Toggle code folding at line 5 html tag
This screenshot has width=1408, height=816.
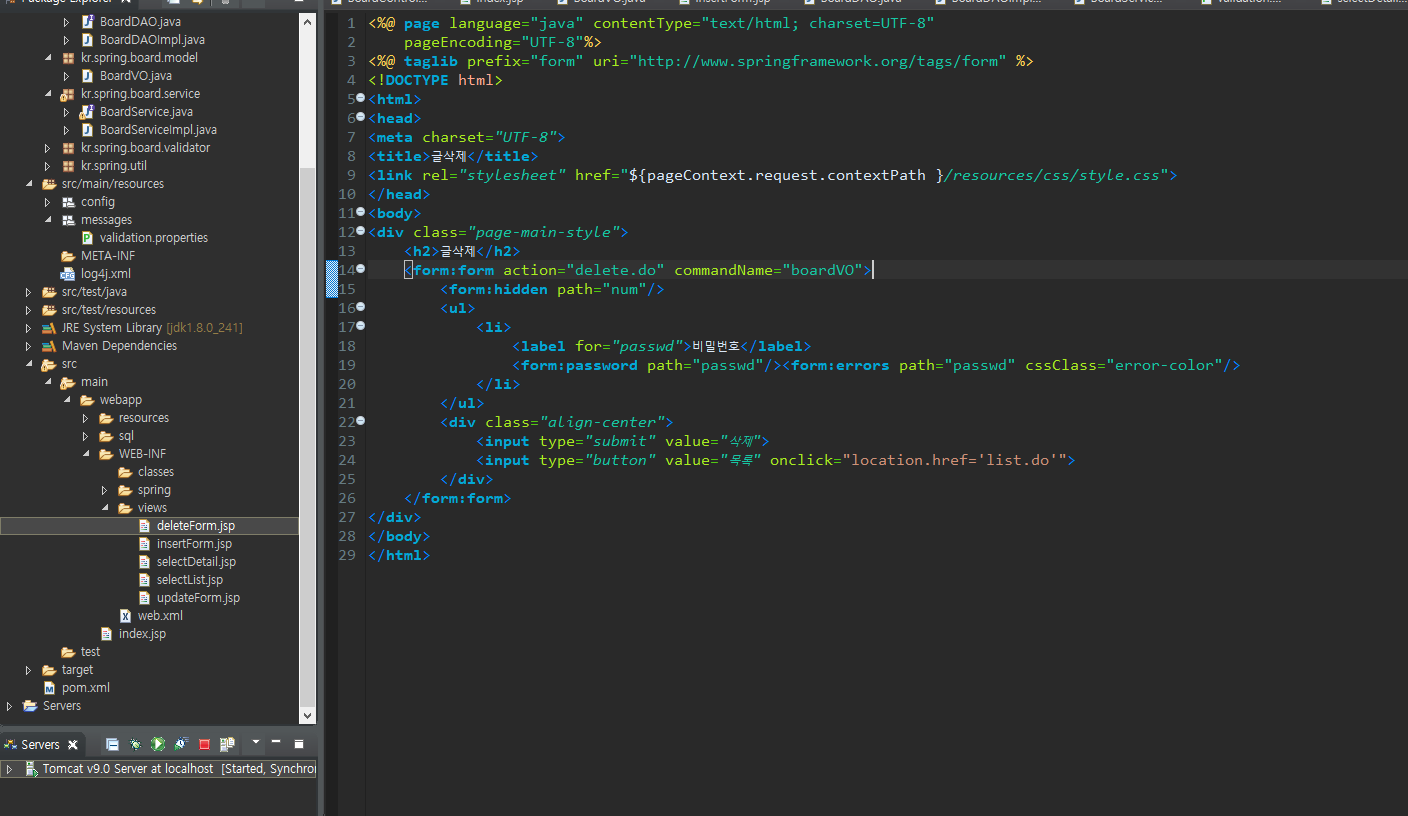pyautogui.click(x=361, y=99)
